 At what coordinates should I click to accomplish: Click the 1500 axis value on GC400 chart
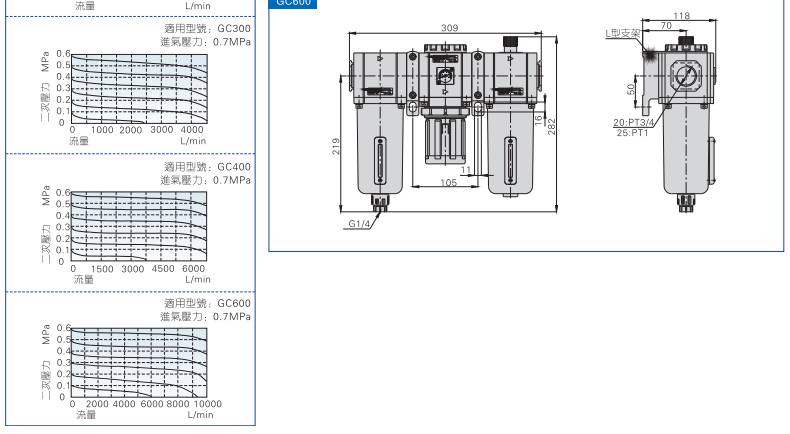(102, 269)
